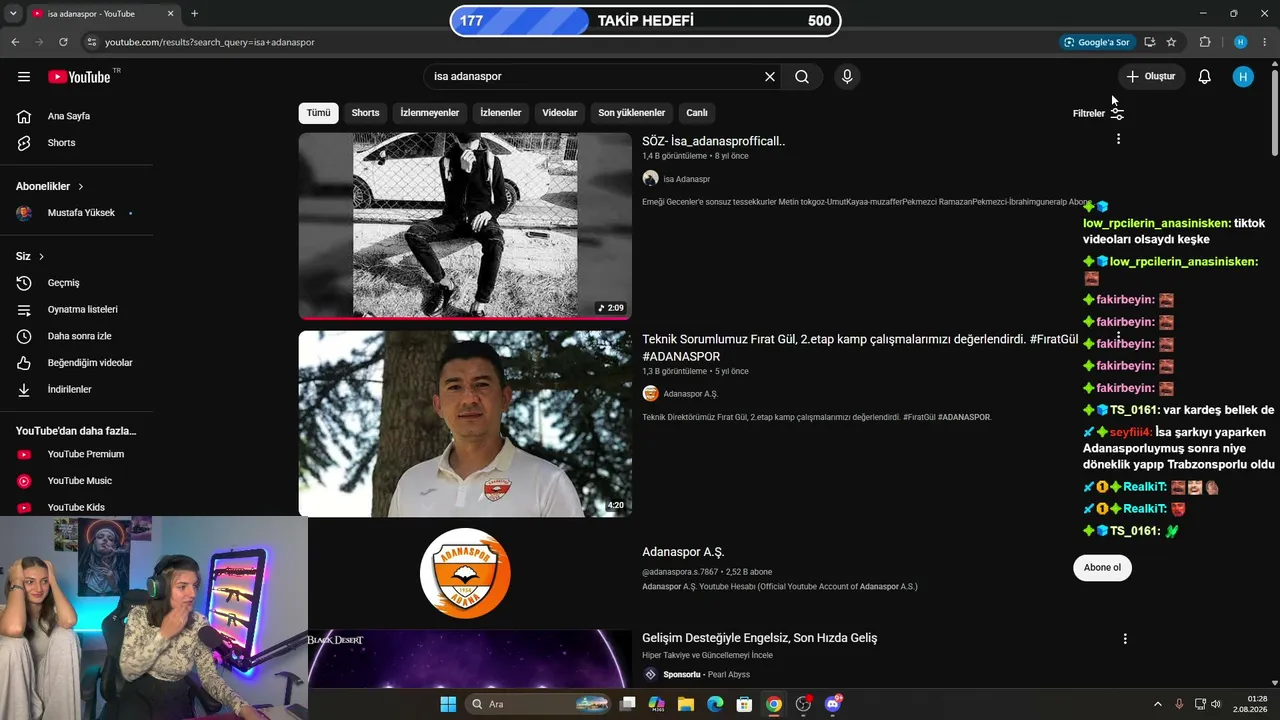Screen dimensions: 1280x720
Task: Open the Windows Start menu
Action: point(448,704)
